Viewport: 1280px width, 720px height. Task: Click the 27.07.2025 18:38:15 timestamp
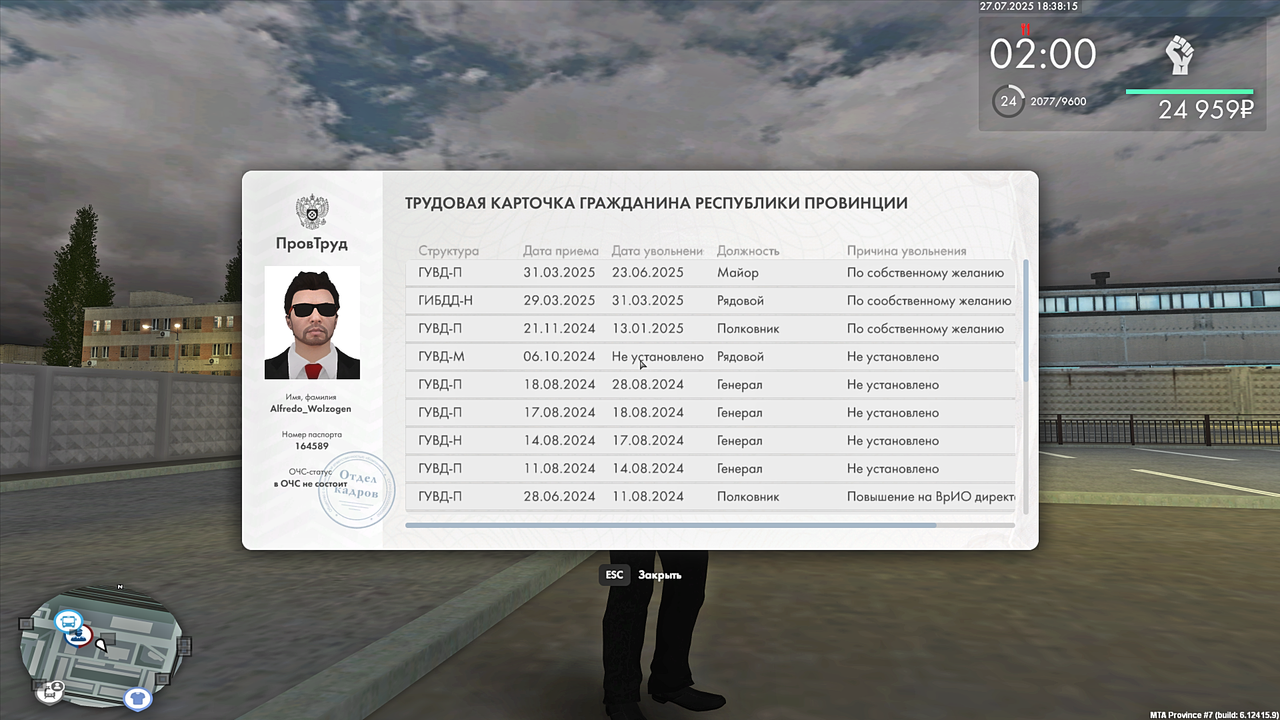click(x=1029, y=7)
